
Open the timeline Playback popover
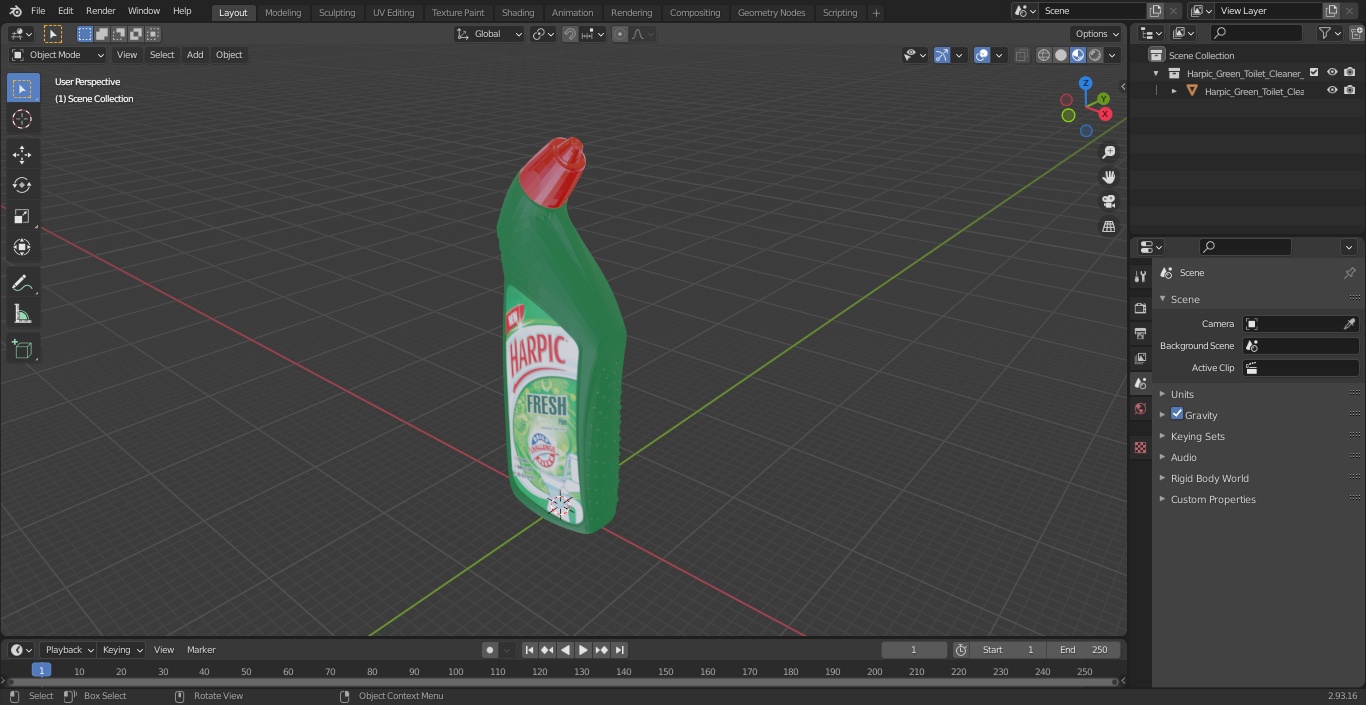tap(68, 650)
